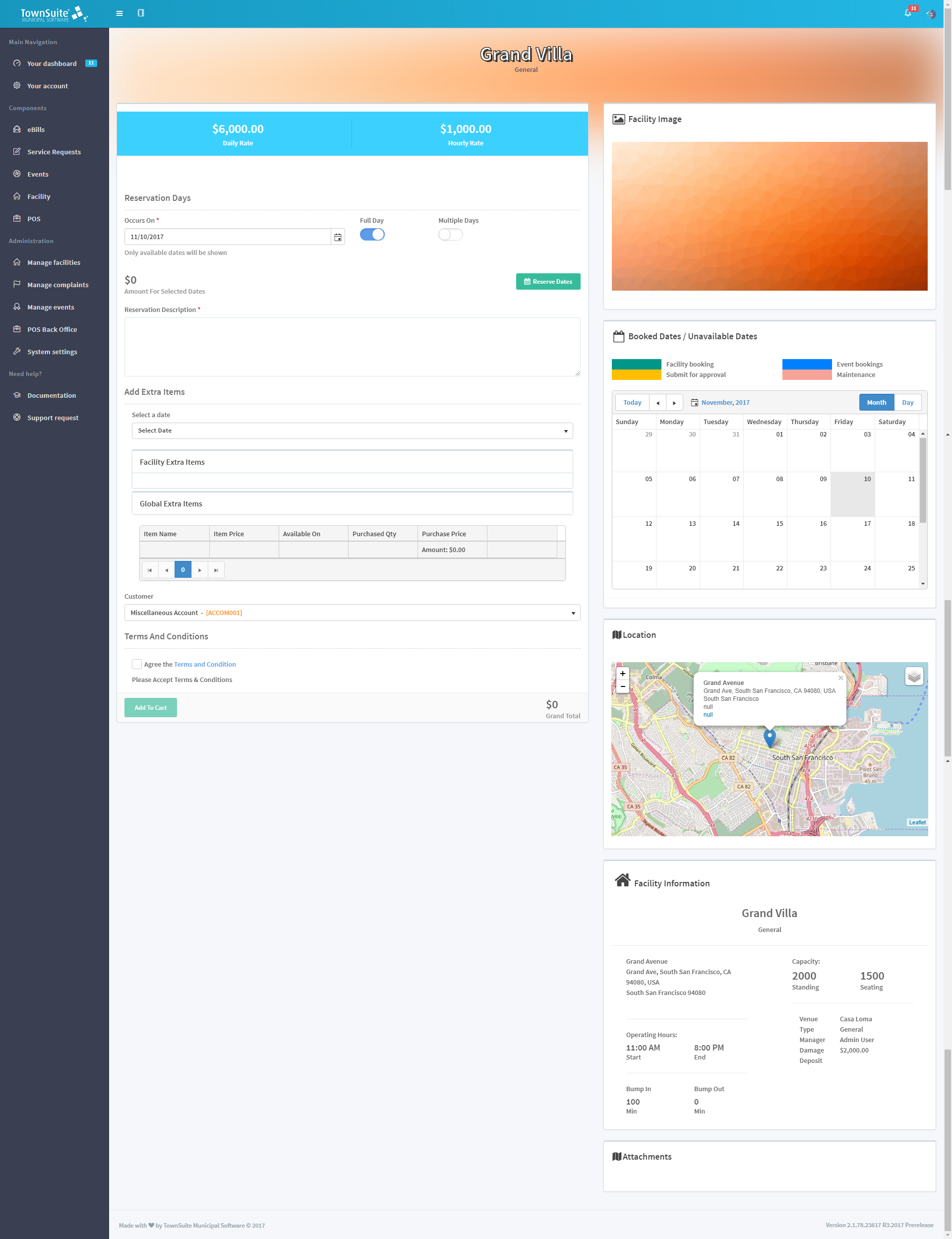The width and height of the screenshot is (952, 1239).
Task: Disable the Full Day toggle
Action: [x=372, y=234]
